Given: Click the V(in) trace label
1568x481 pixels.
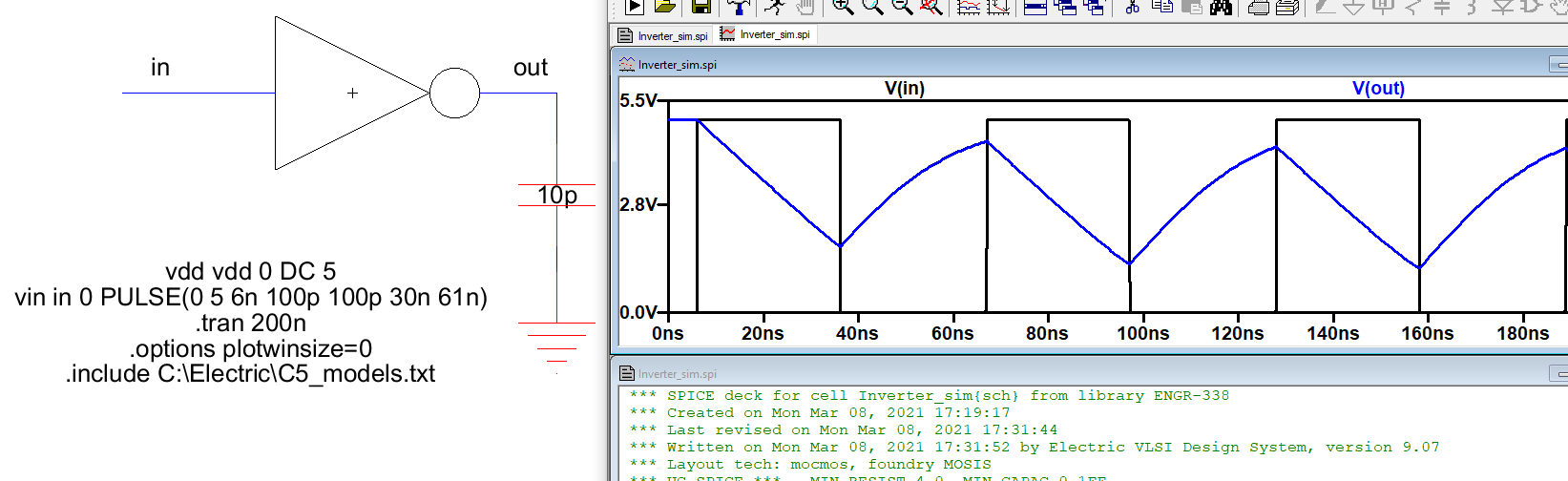Looking at the screenshot, I should [904, 89].
